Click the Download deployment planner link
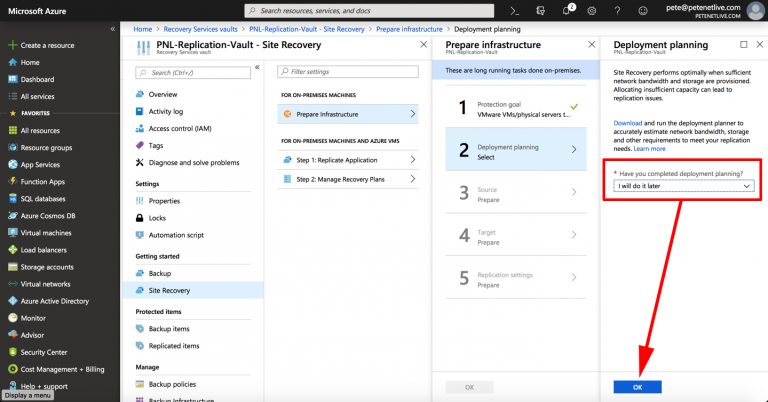This screenshot has height=402, width=768. [627, 123]
